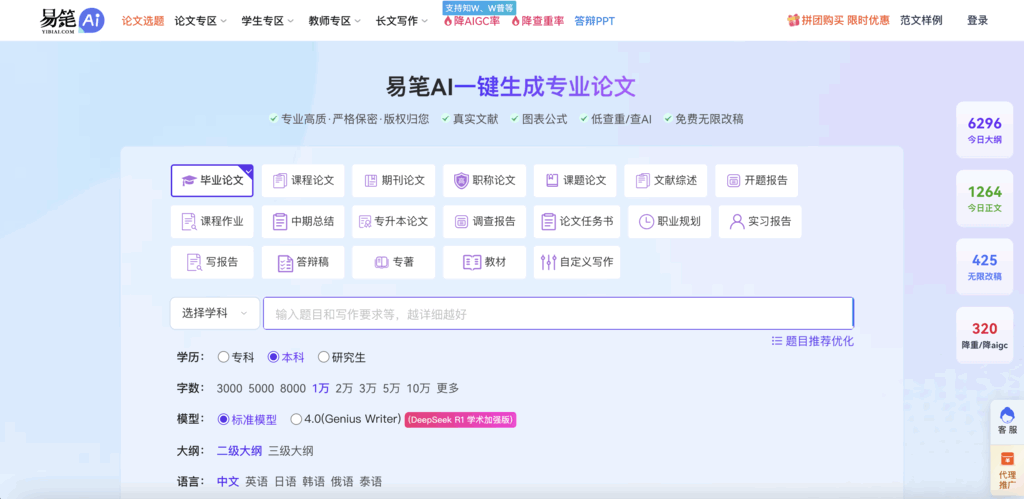The width and height of the screenshot is (1024, 499).
Task: Expand the 论文专区 navigation menu
Action: pos(200,20)
